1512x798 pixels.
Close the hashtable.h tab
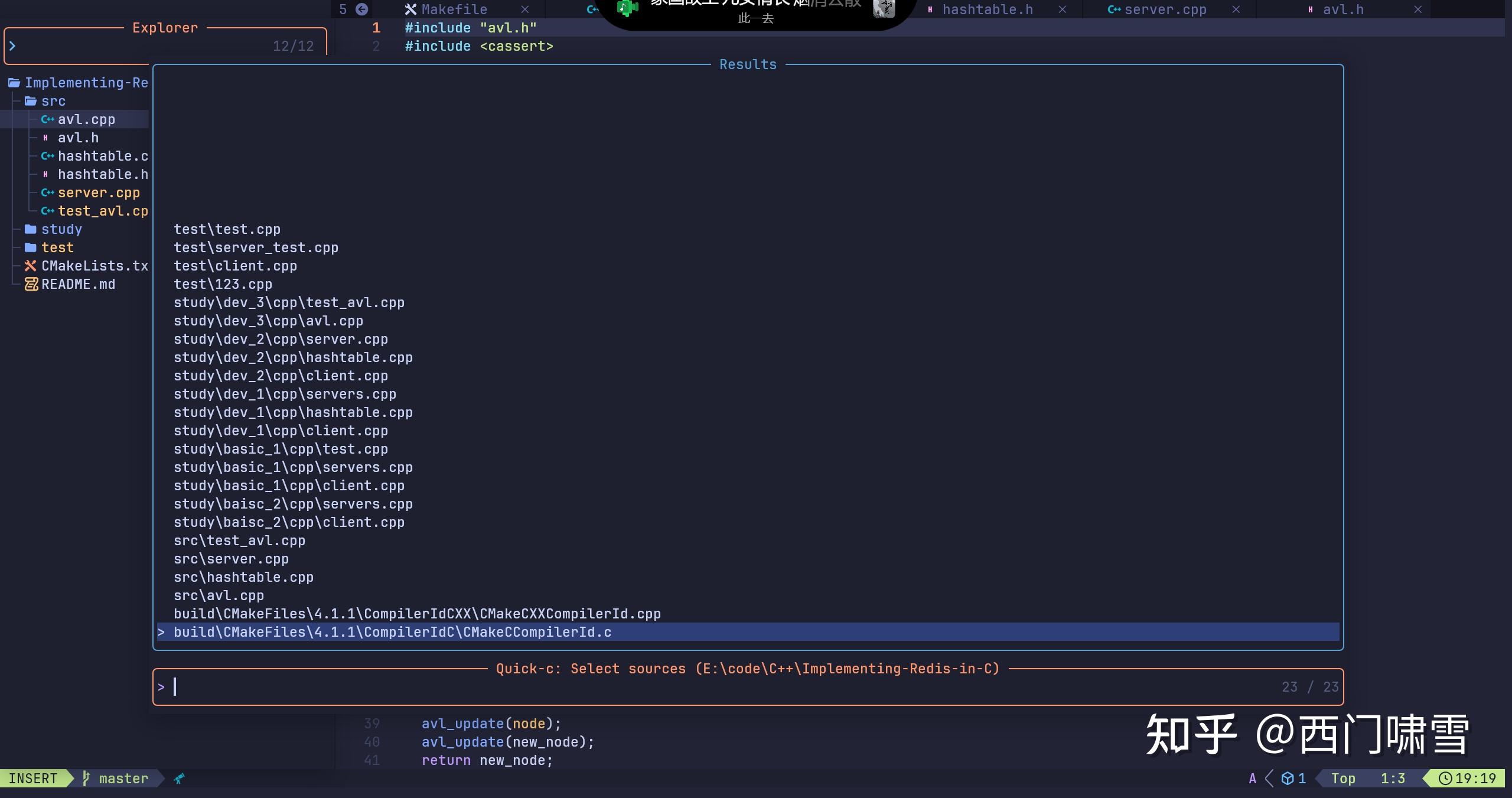[x=1063, y=9]
